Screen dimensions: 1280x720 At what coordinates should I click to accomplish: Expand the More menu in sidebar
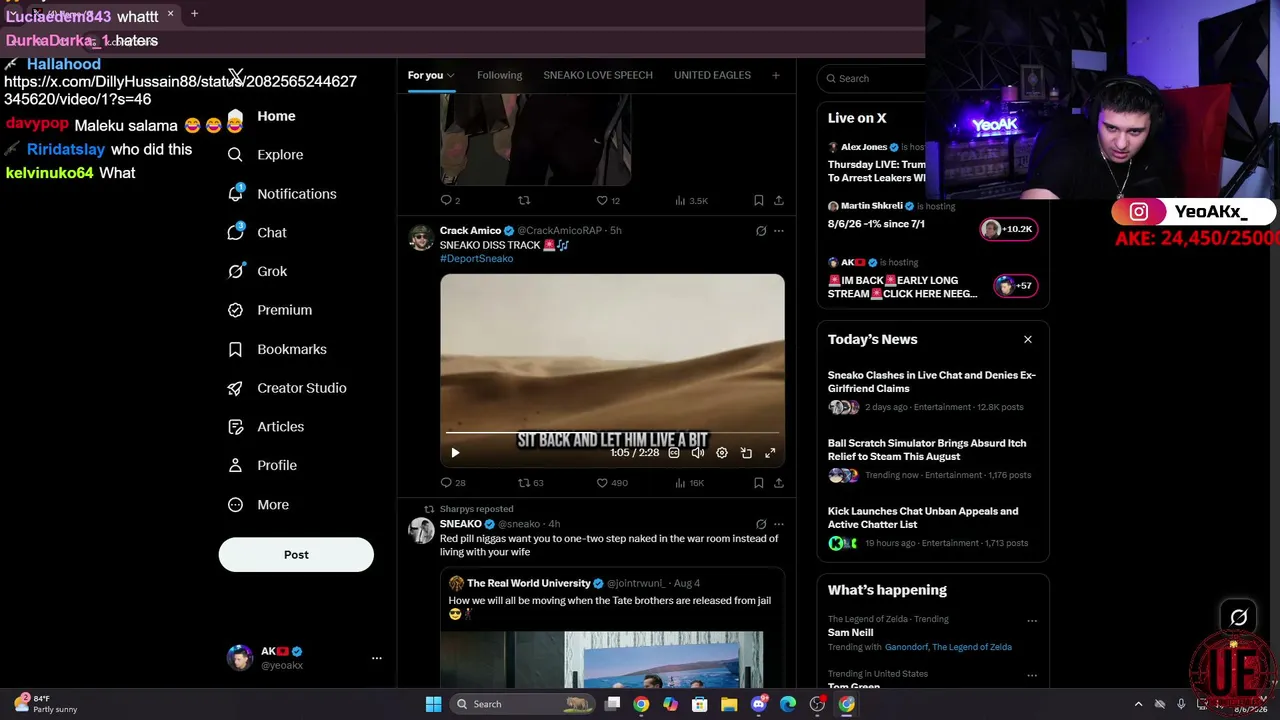[258, 505]
